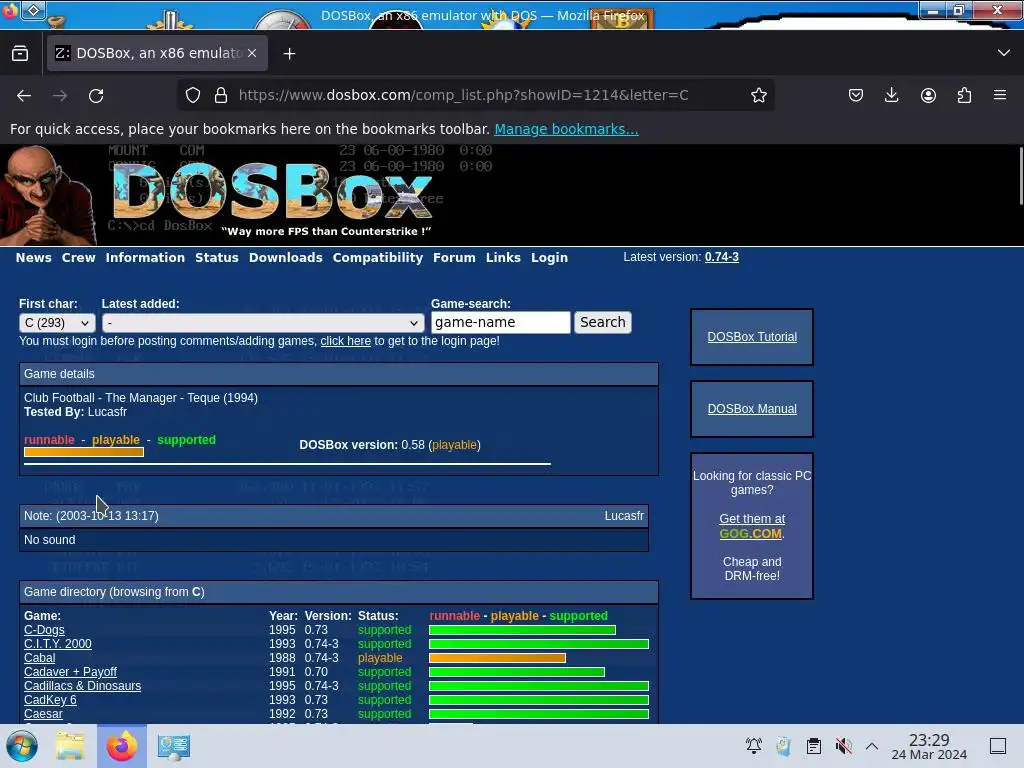Close the DOSBox tab
This screenshot has width=1024, height=768.
pyautogui.click(x=252, y=54)
